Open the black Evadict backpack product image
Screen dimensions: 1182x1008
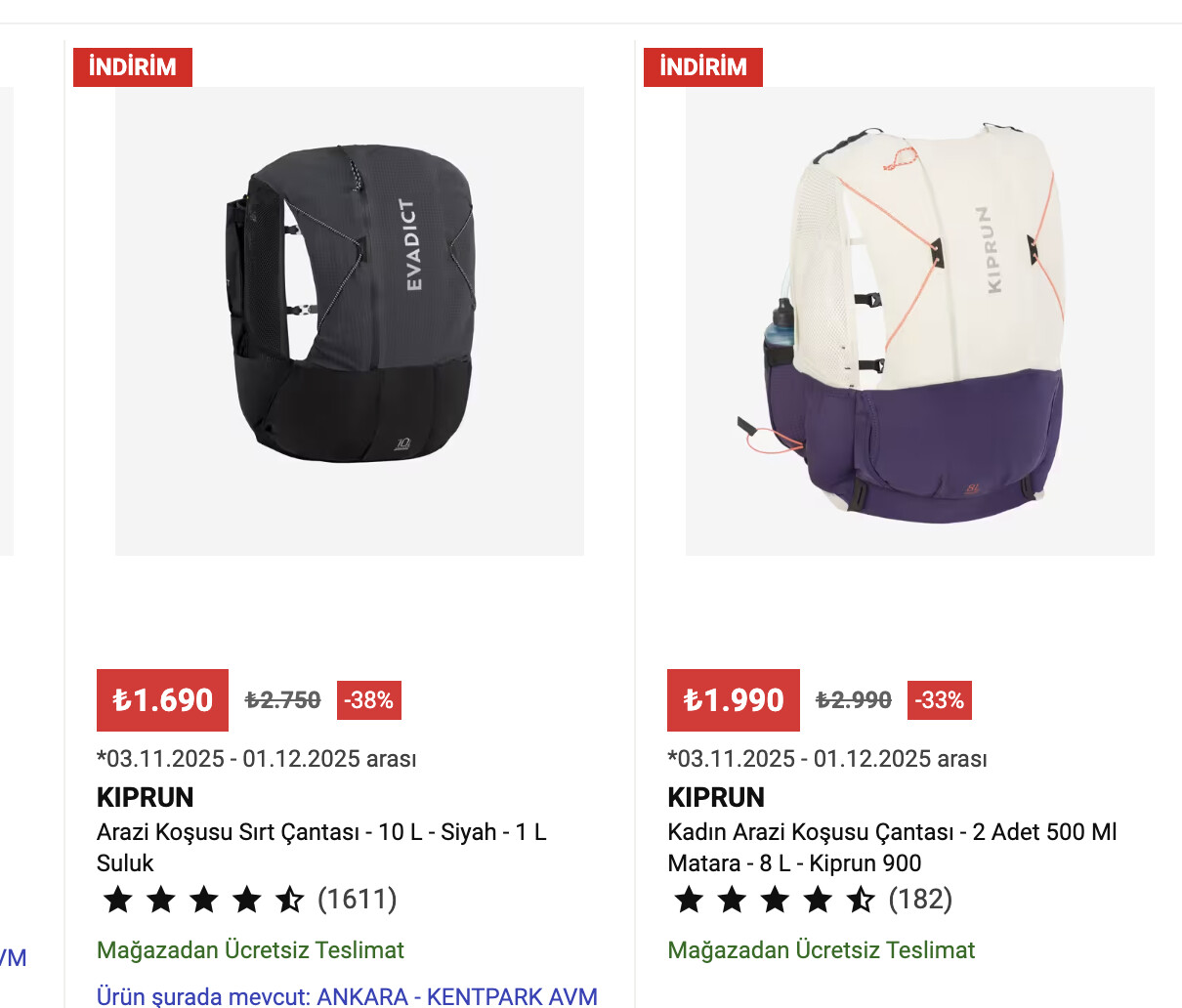point(350,321)
